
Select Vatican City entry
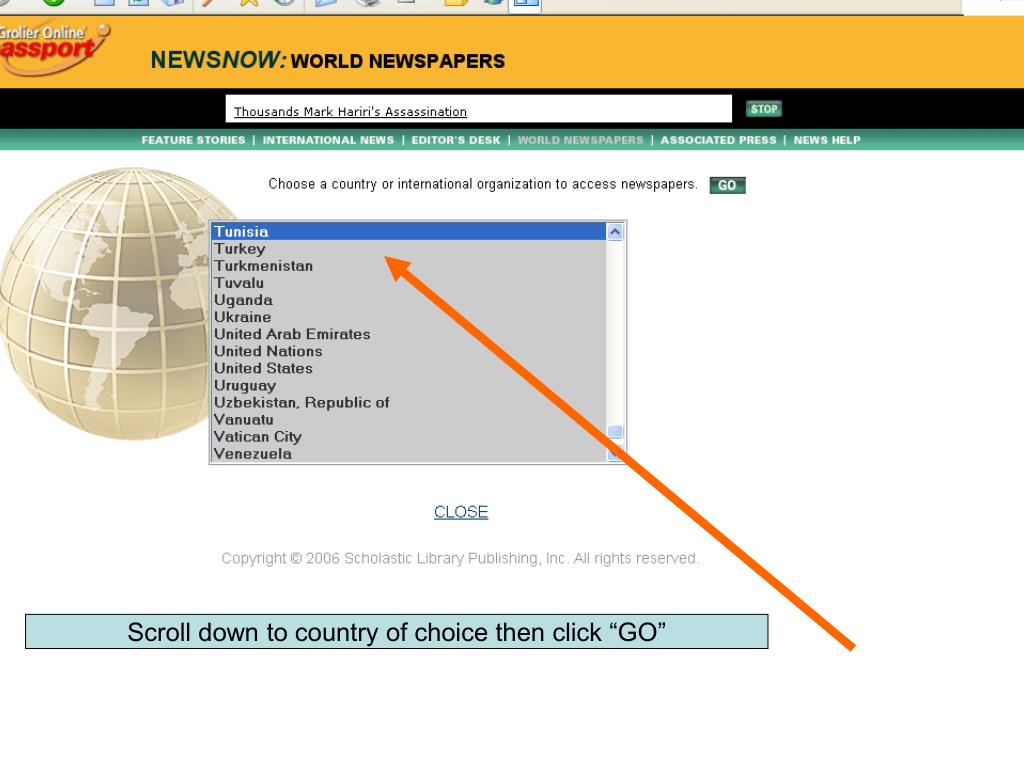pos(409,436)
